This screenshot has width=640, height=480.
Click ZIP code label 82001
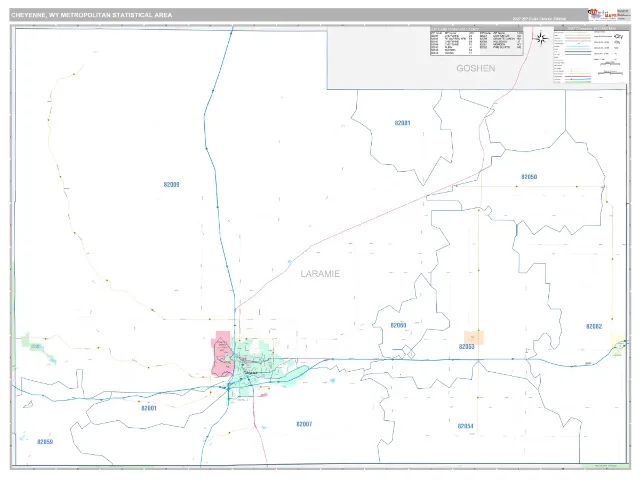(149, 408)
